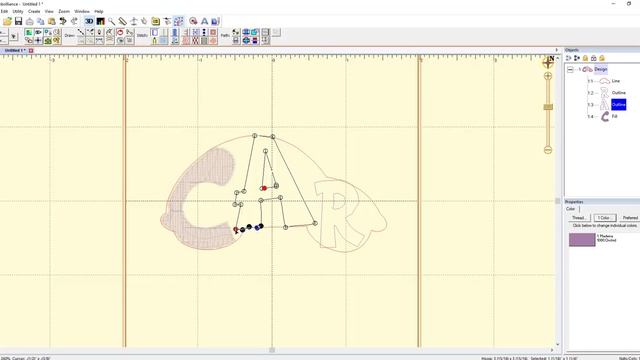Click the Thread... button

click(x=579, y=218)
